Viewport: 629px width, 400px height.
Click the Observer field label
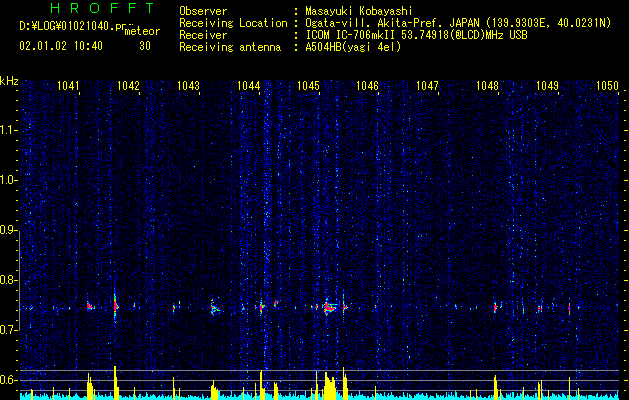tap(203, 11)
